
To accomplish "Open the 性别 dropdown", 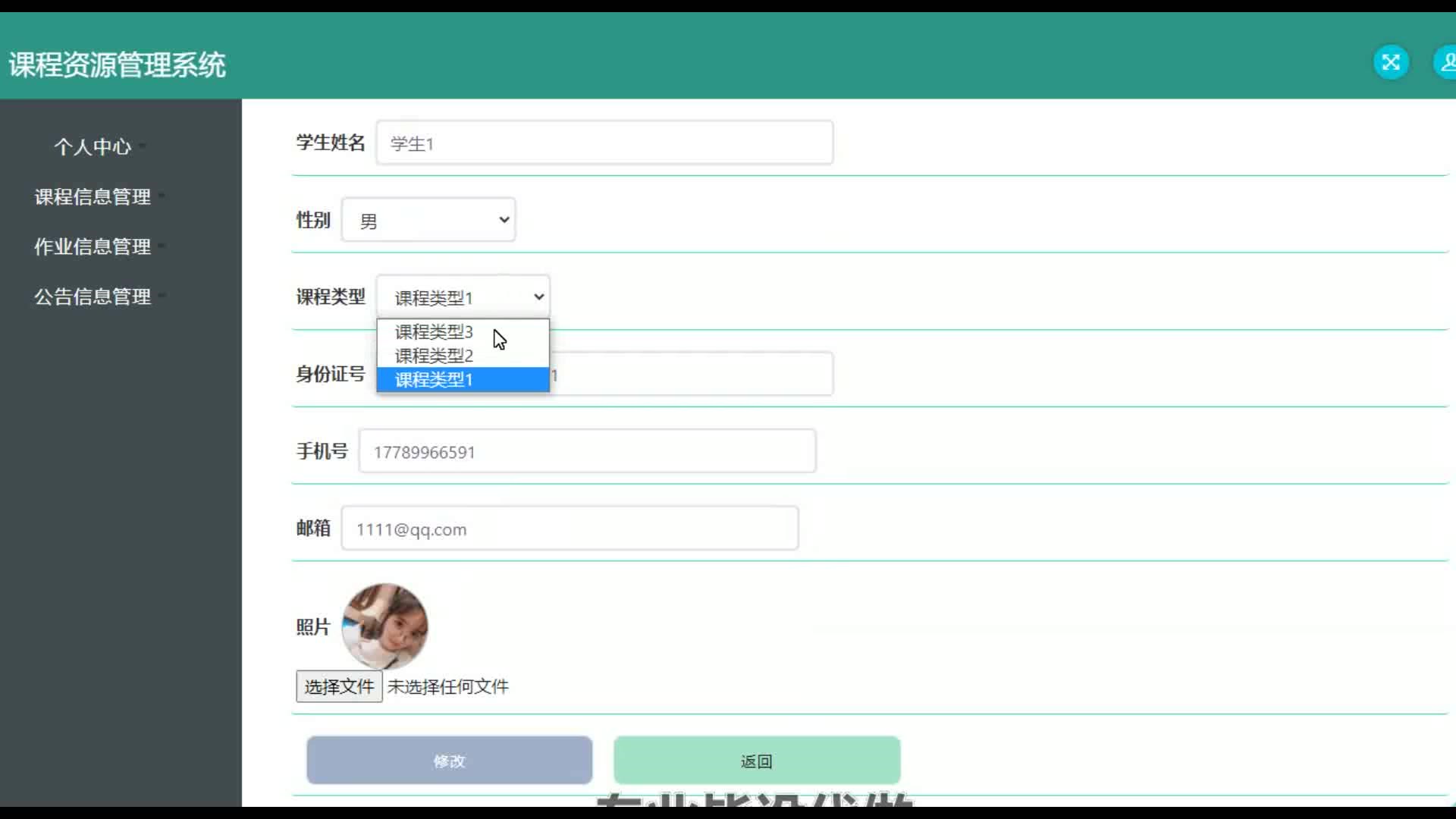I will pos(428,220).
